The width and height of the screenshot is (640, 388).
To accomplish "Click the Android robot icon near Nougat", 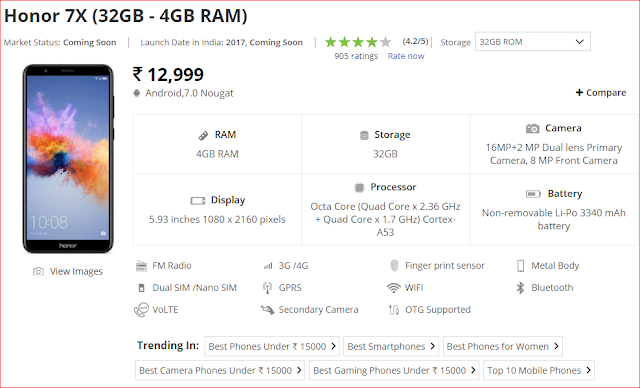I will pos(137,93).
